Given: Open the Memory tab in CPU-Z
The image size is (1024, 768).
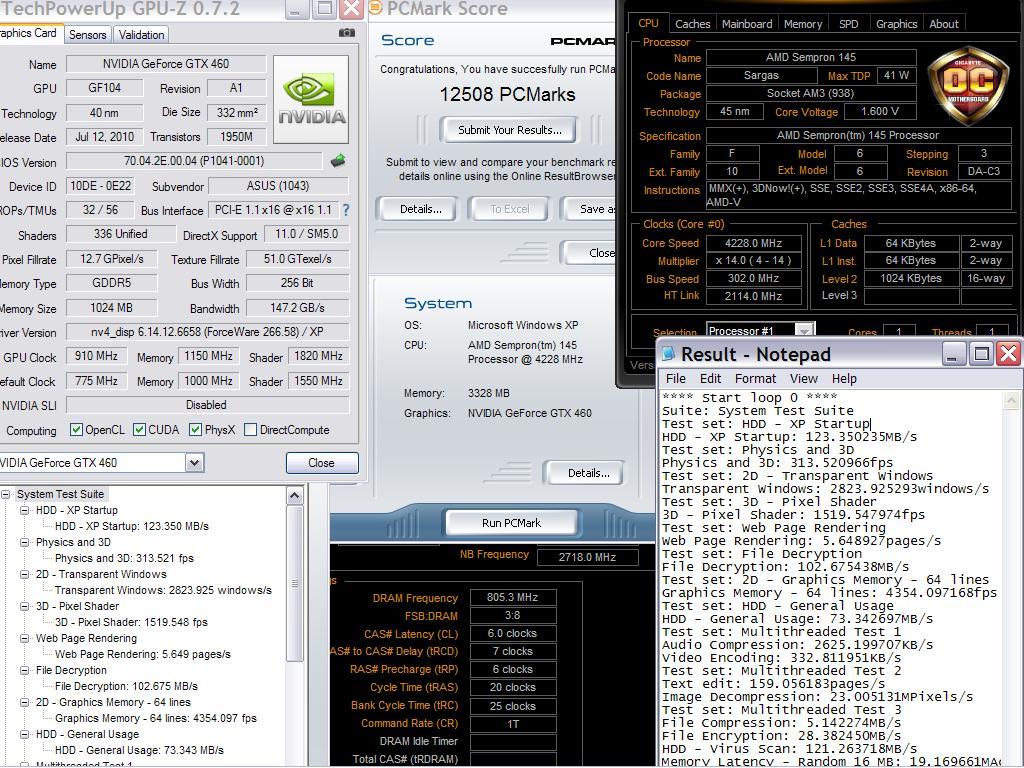Looking at the screenshot, I should (803, 24).
